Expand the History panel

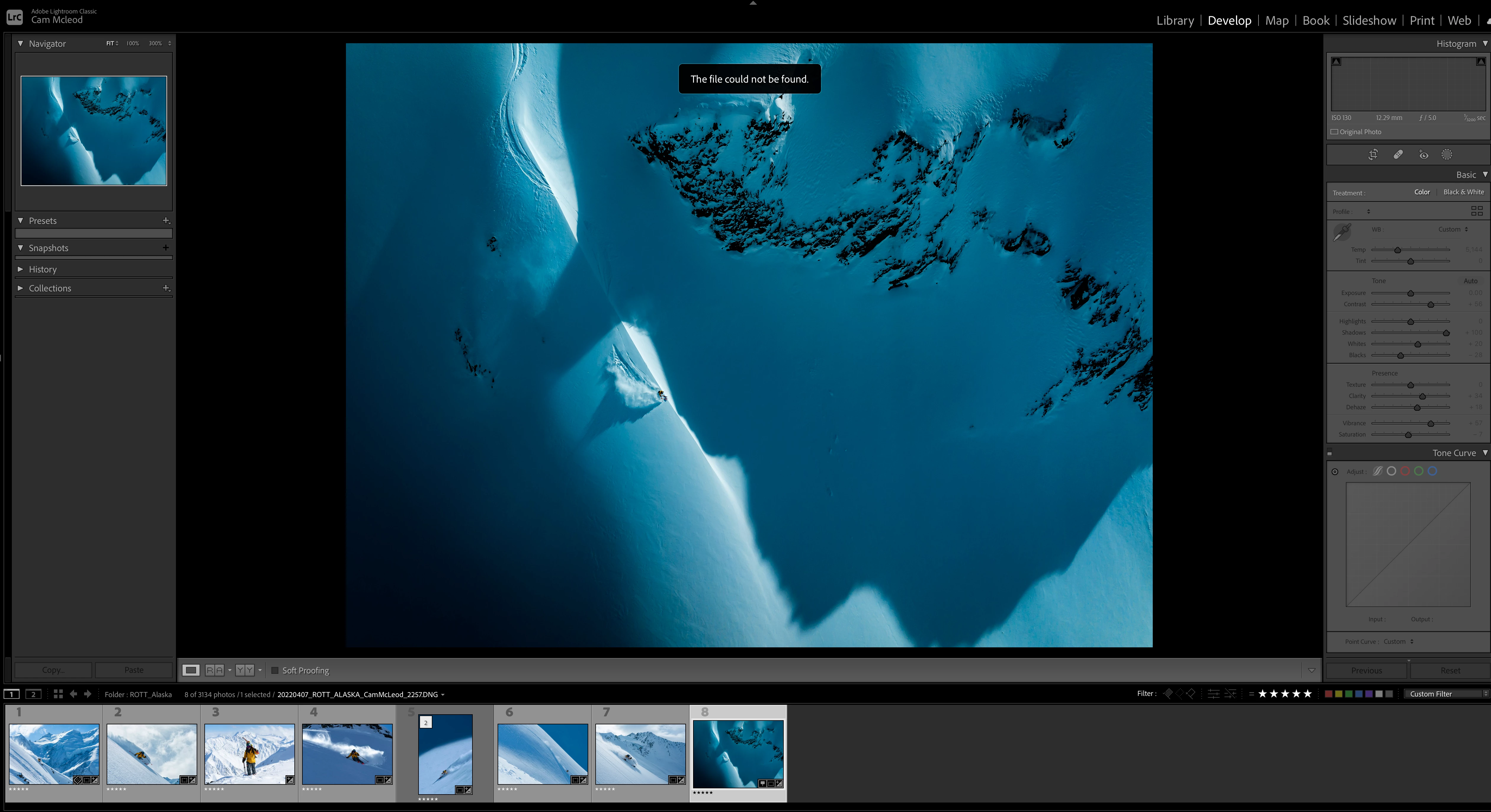(43, 269)
